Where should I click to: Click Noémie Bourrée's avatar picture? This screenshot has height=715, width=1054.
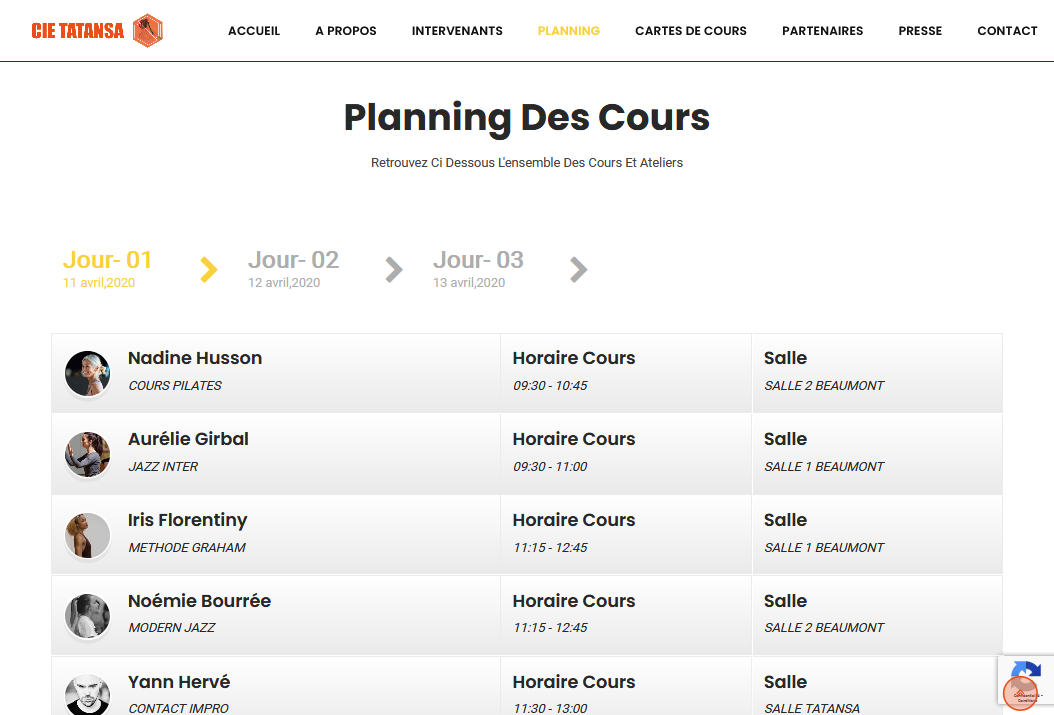[87, 616]
